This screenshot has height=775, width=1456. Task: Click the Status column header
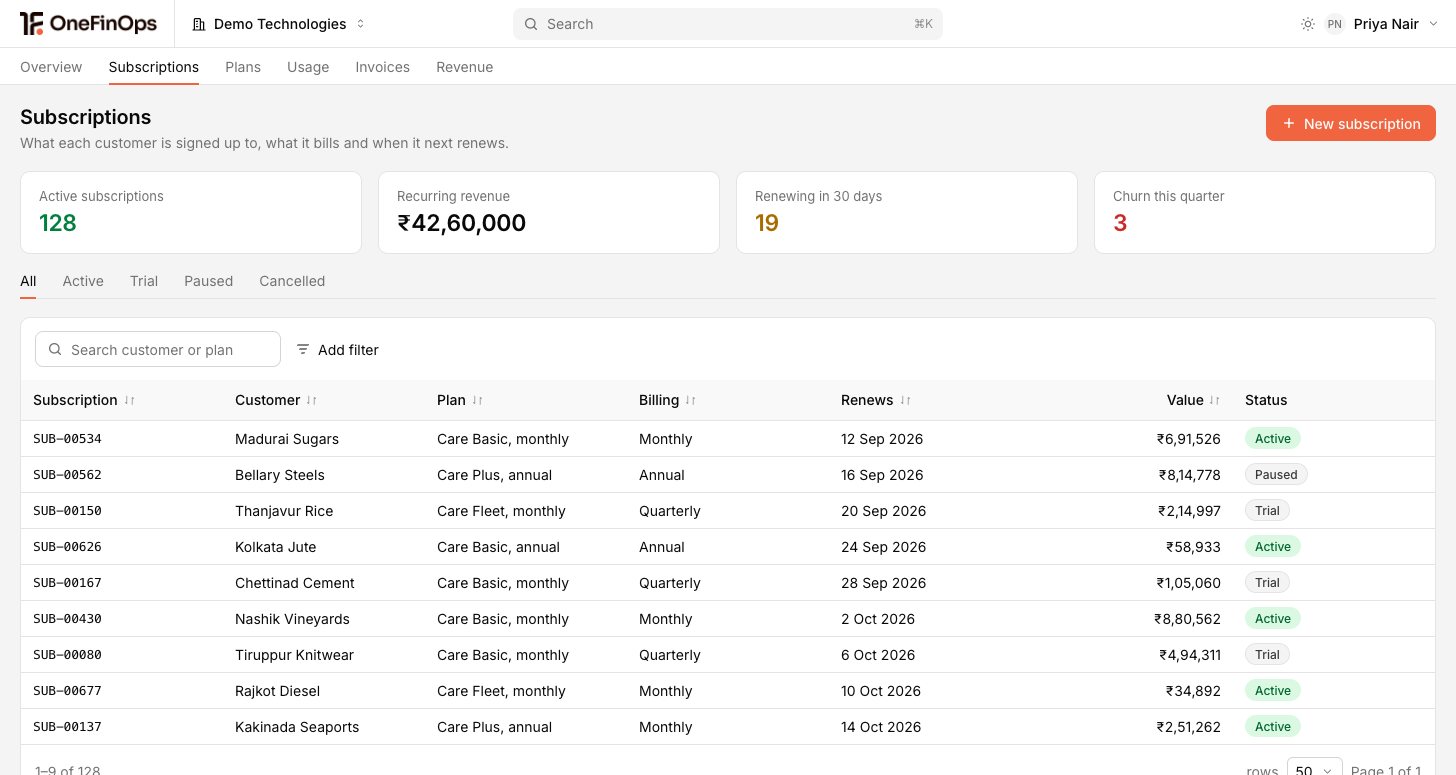pyautogui.click(x=1266, y=400)
